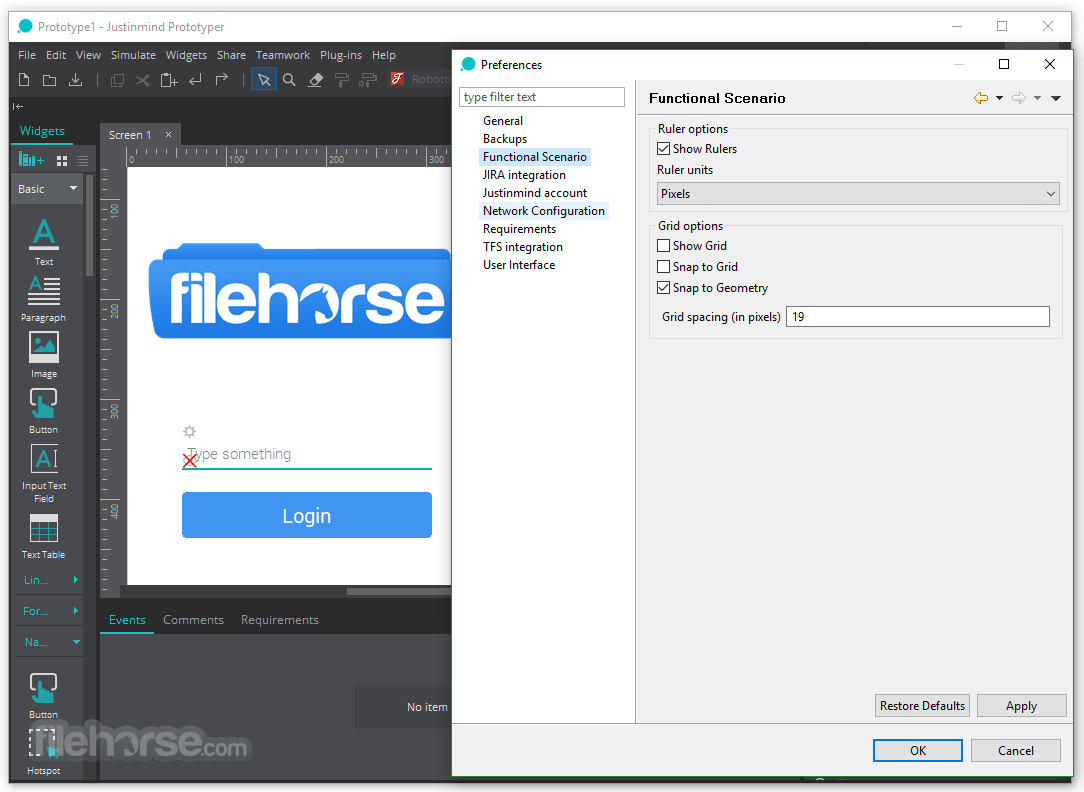The width and height of the screenshot is (1084, 792).
Task: Expand the For... widget category
Action: point(48,611)
